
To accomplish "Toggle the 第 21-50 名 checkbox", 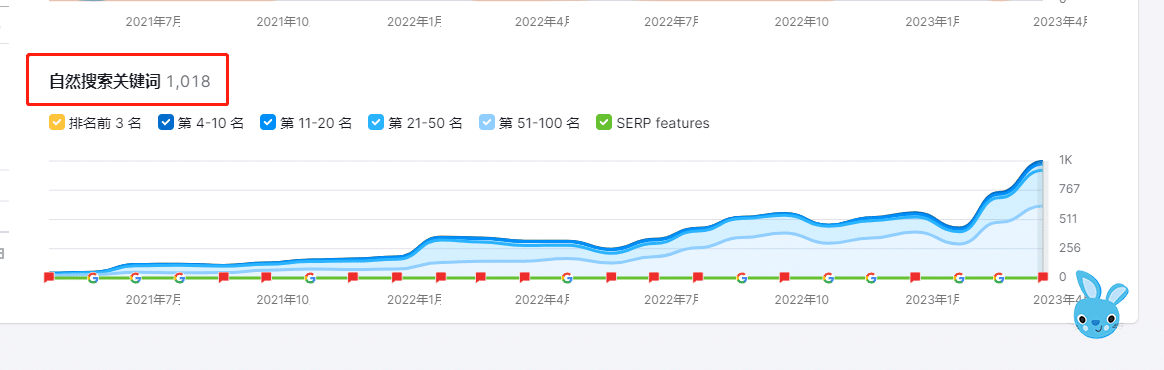I will 376,123.
